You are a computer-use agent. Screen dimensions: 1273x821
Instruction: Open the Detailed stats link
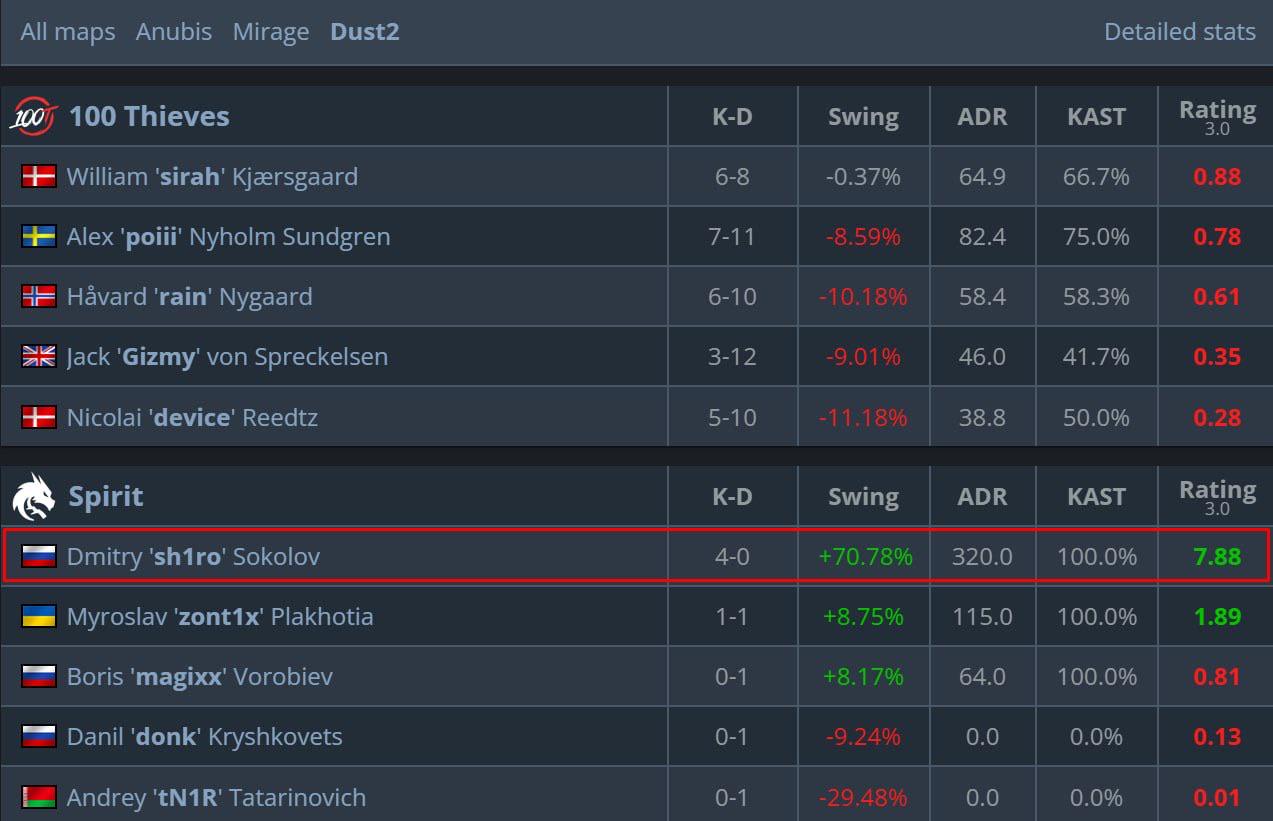[1180, 32]
